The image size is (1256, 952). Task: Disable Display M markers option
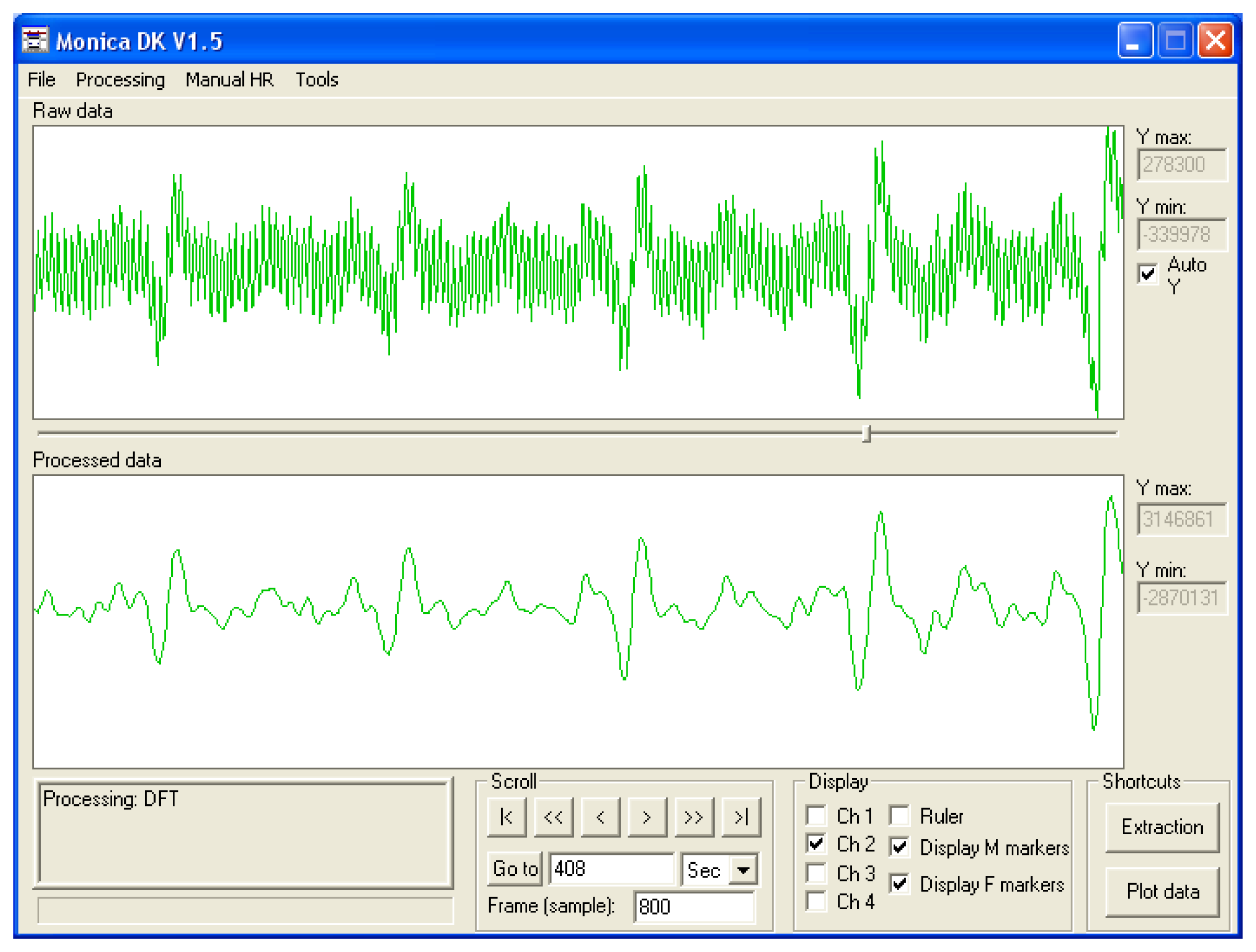899,847
